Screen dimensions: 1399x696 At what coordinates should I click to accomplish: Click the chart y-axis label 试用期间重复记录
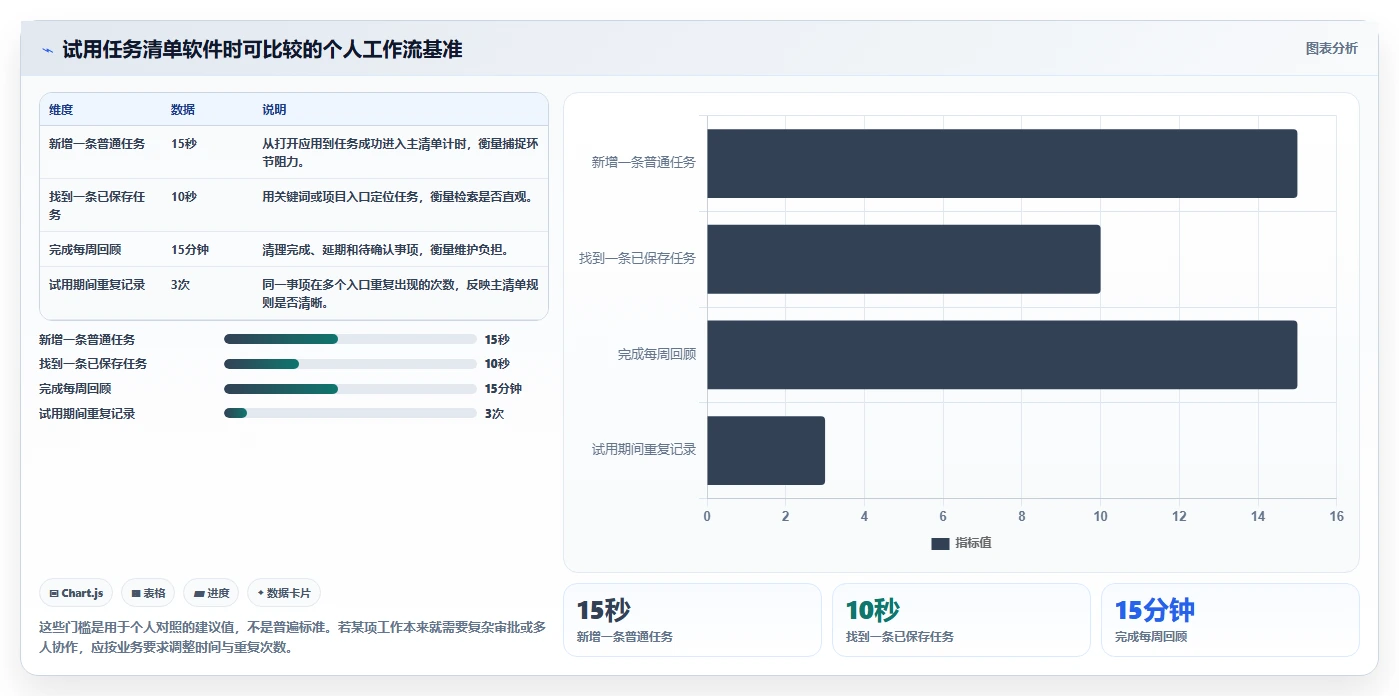(x=644, y=450)
